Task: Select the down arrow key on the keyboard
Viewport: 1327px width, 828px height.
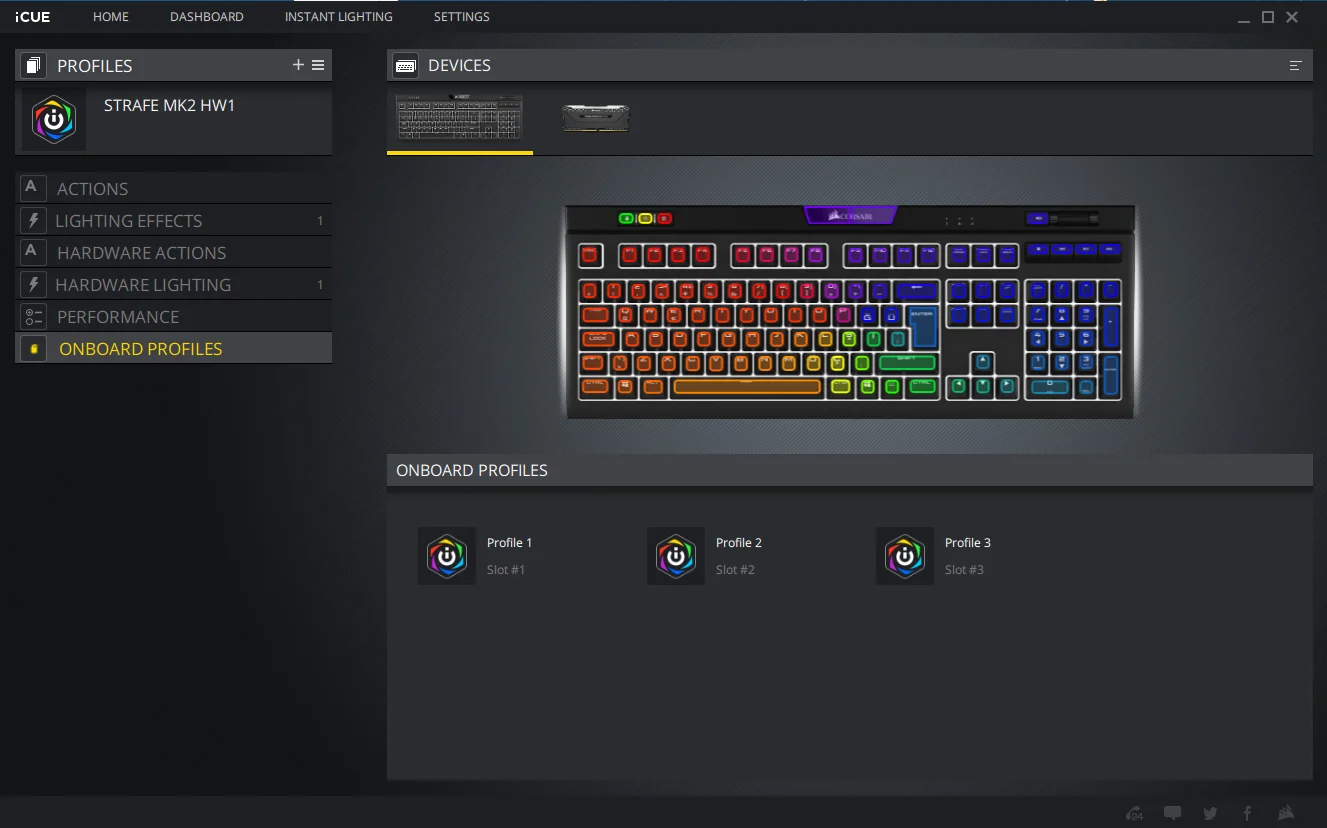Action: point(983,386)
